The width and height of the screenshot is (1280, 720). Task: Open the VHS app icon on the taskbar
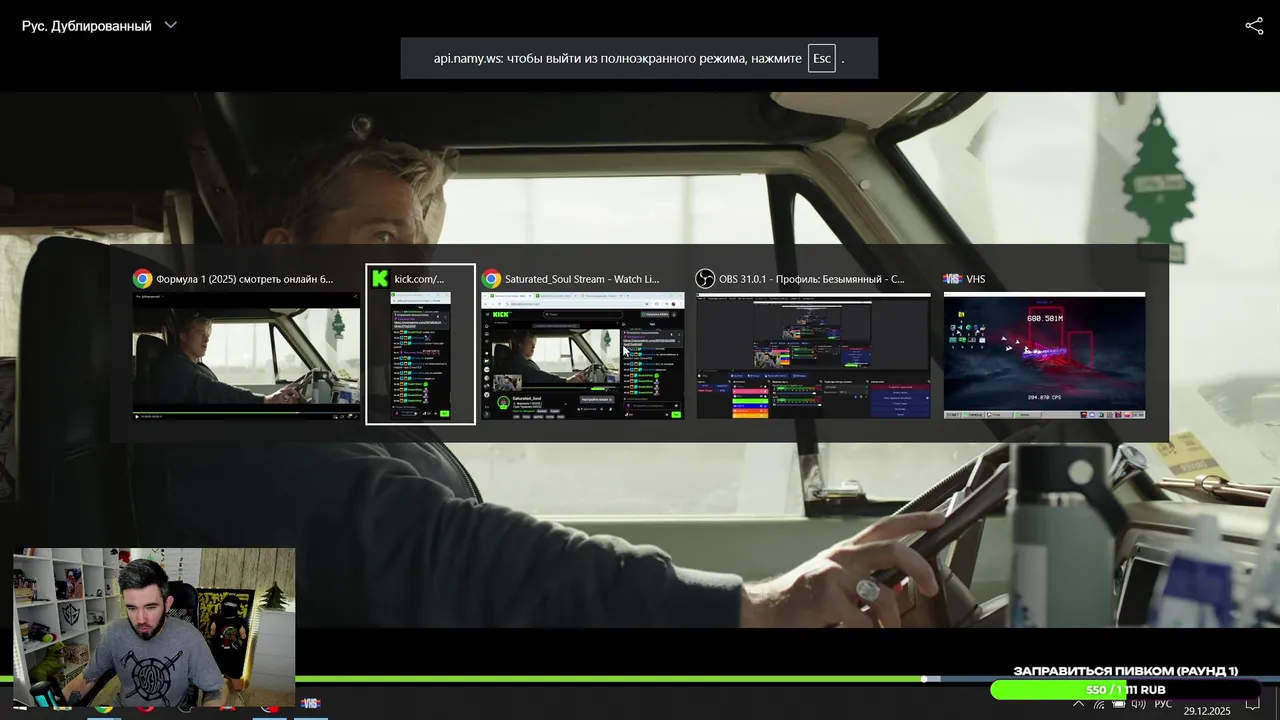click(x=310, y=704)
